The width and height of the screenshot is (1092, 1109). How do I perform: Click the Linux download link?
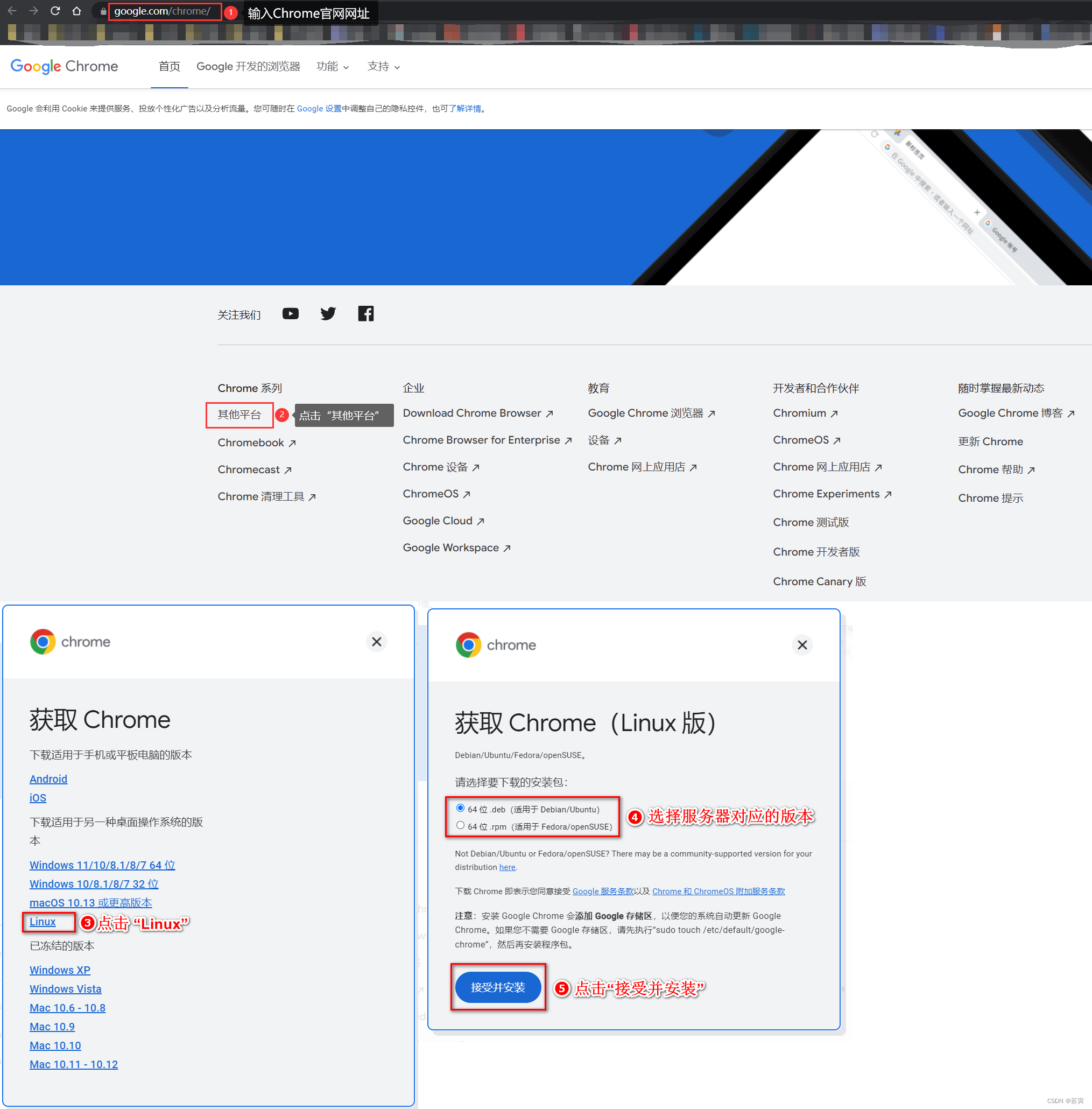(x=43, y=922)
